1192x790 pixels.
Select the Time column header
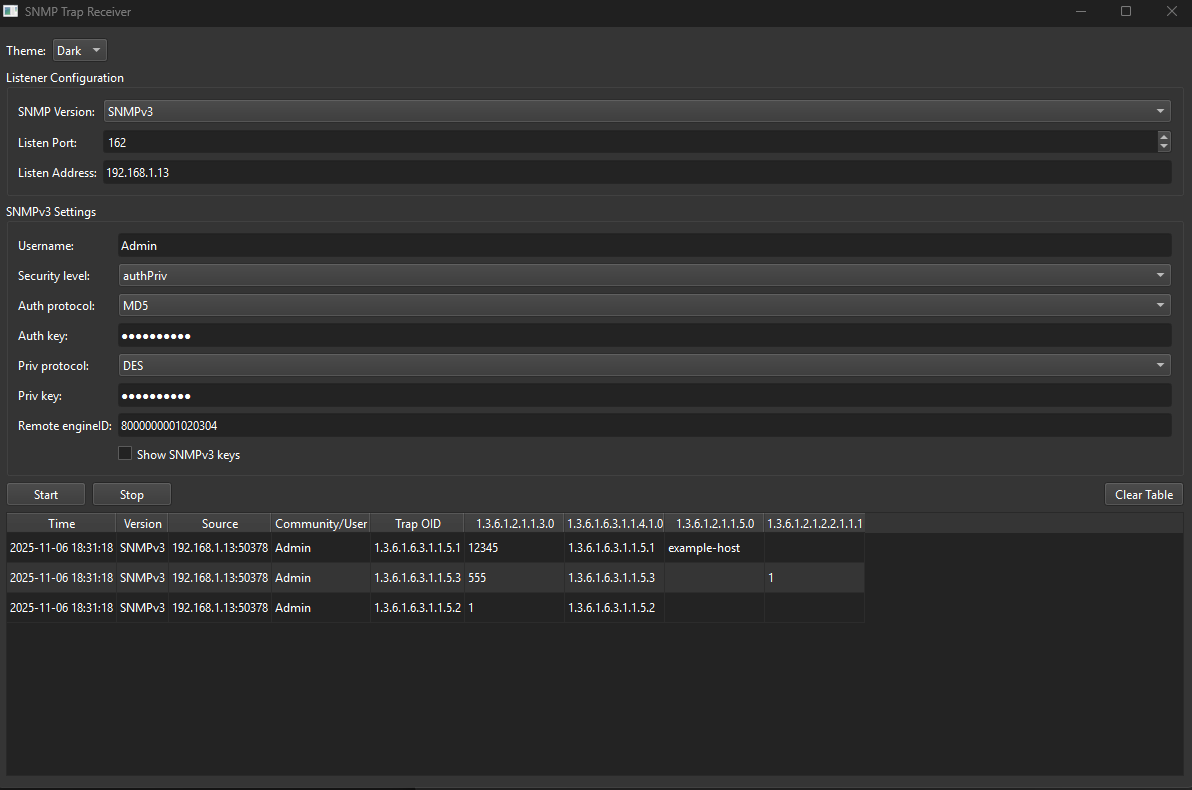[x=61, y=522]
